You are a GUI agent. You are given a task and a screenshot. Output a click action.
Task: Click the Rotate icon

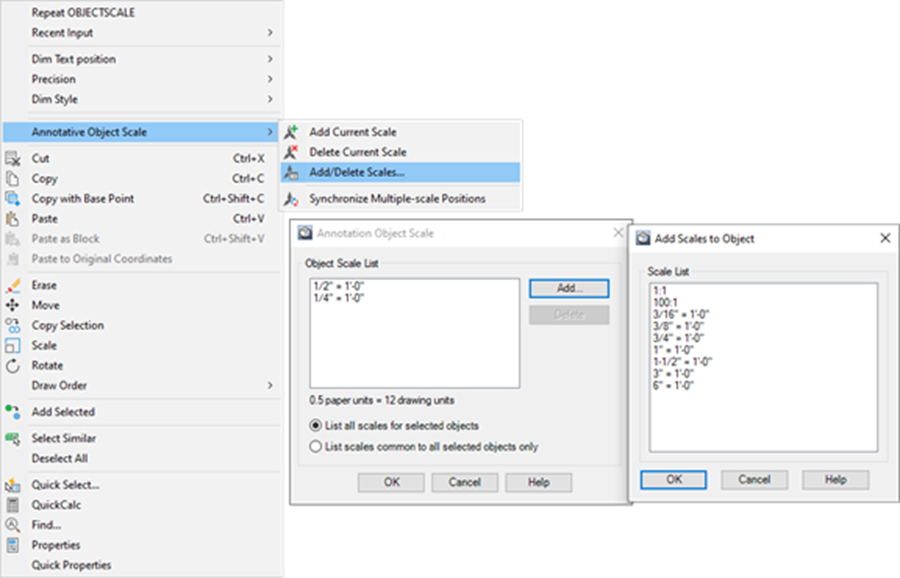pyautogui.click(x=13, y=366)
